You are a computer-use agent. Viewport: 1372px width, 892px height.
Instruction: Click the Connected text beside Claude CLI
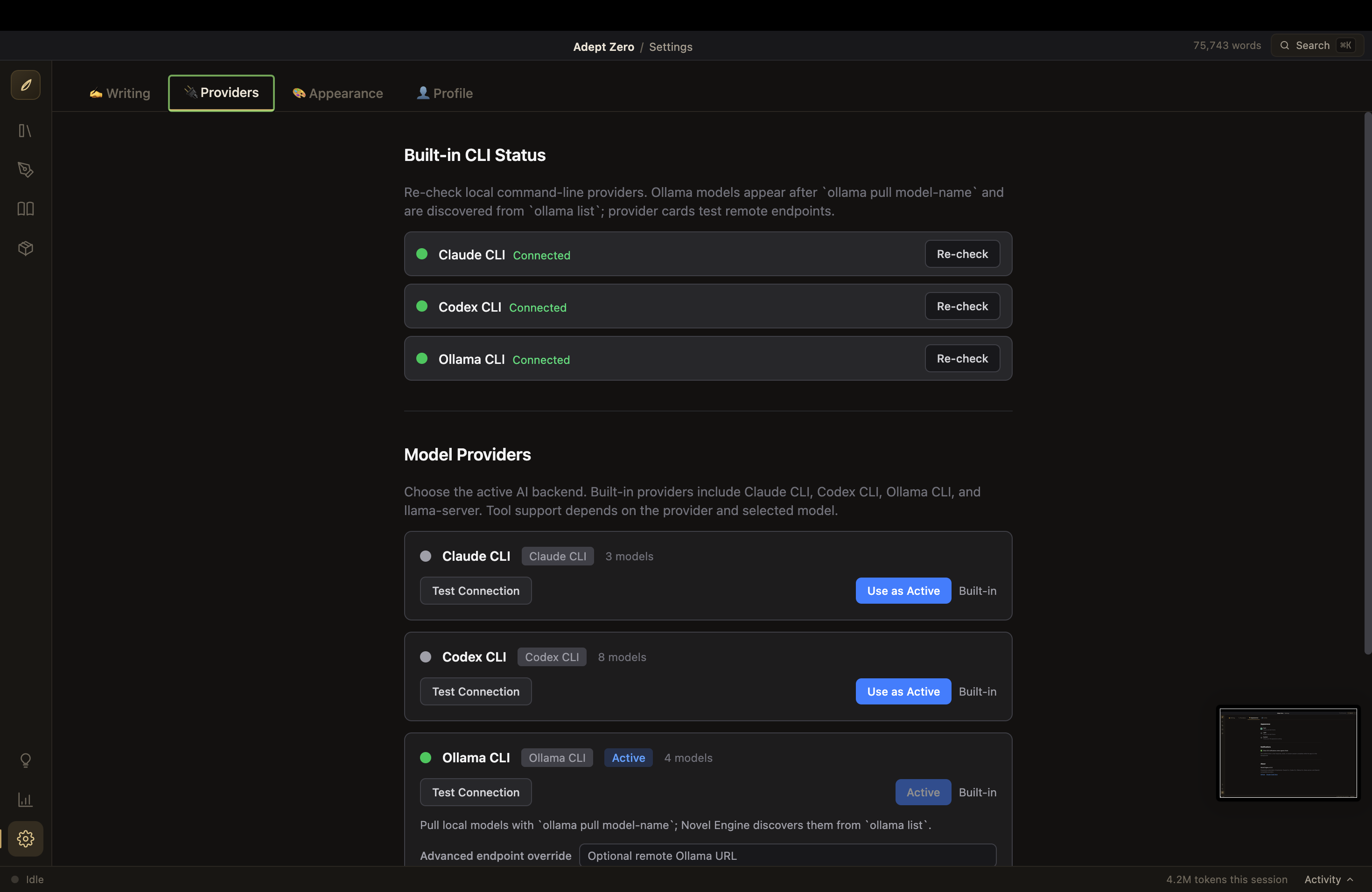click(x=541, y=255)
